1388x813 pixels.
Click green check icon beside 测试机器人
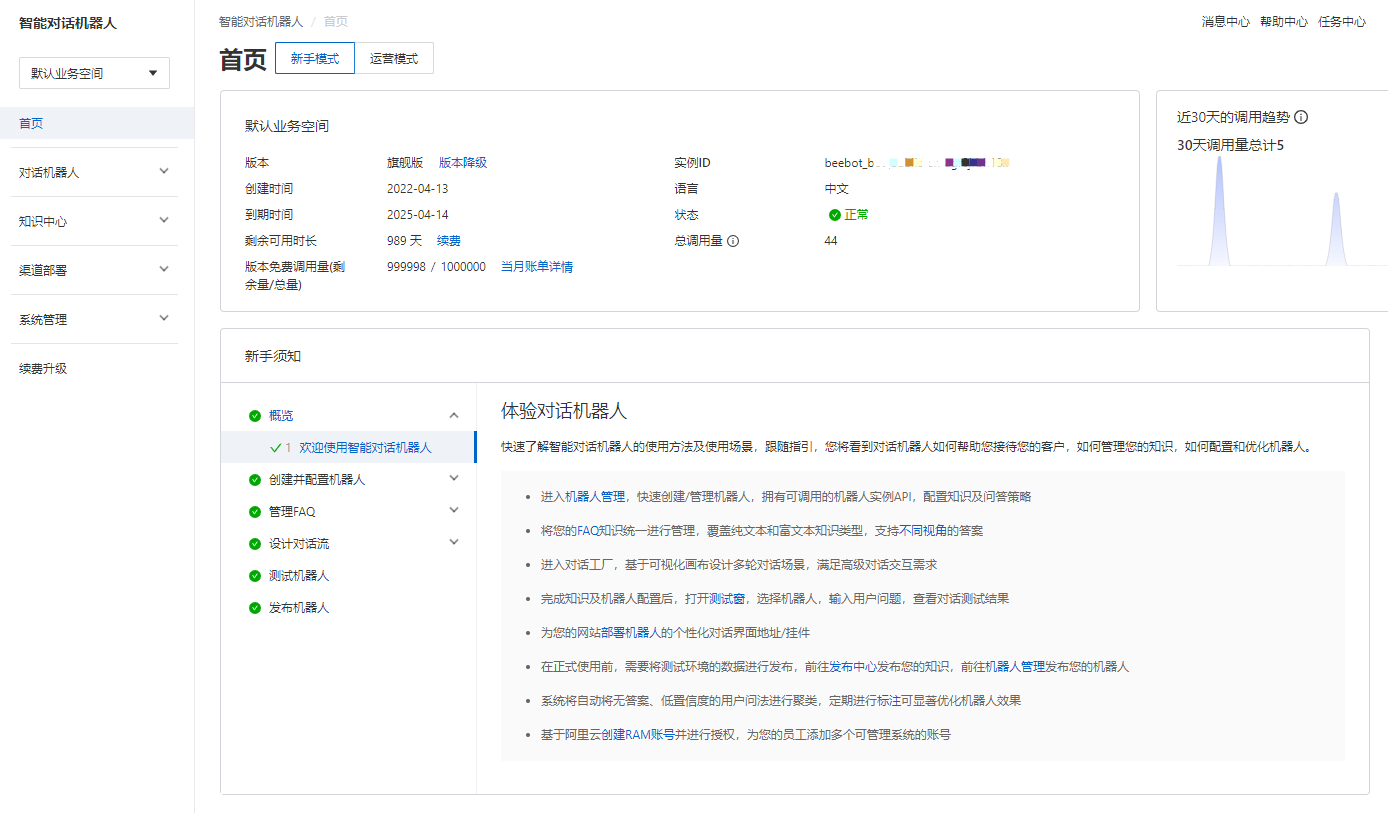(255, 576)
